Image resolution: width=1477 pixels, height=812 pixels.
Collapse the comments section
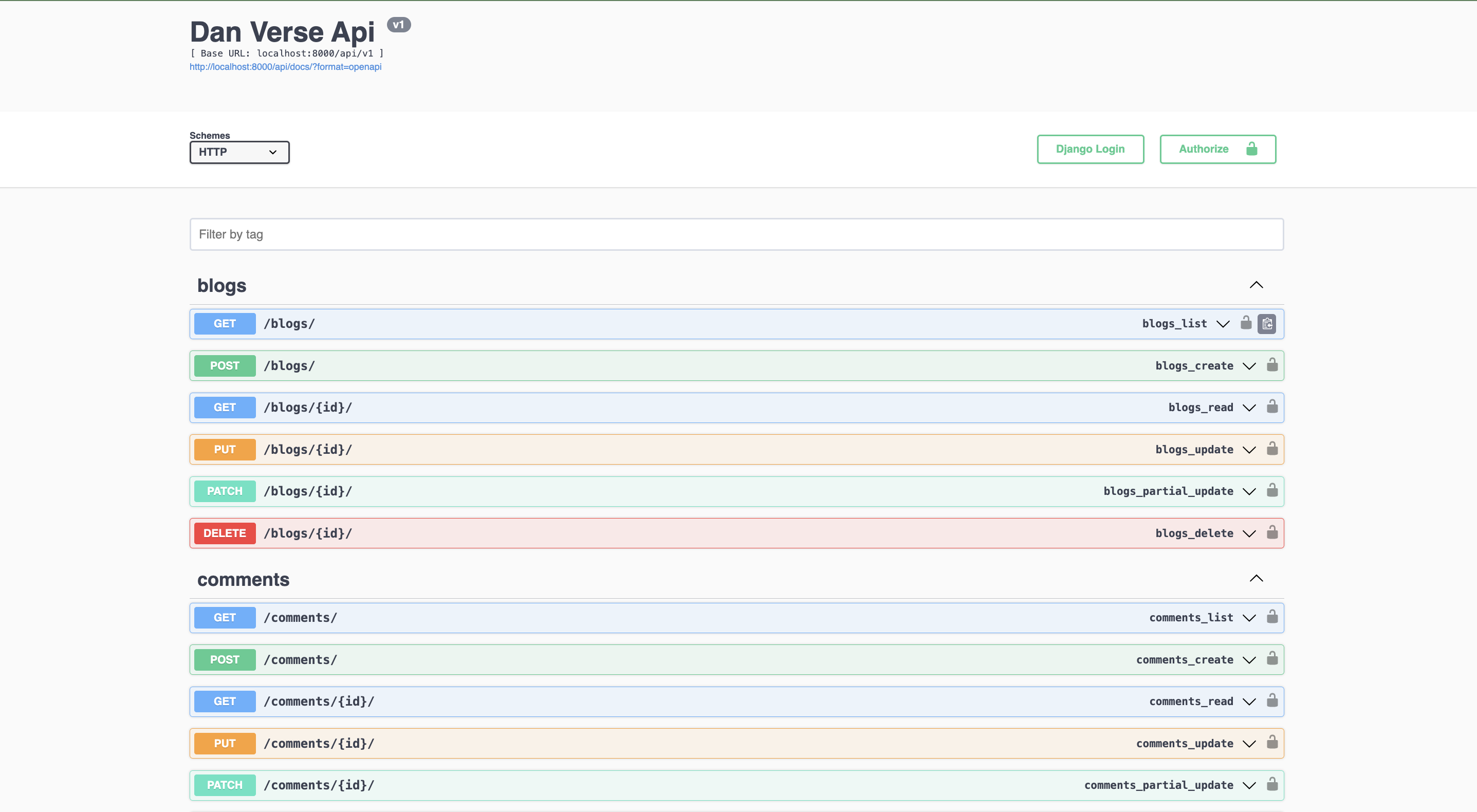1256,579
